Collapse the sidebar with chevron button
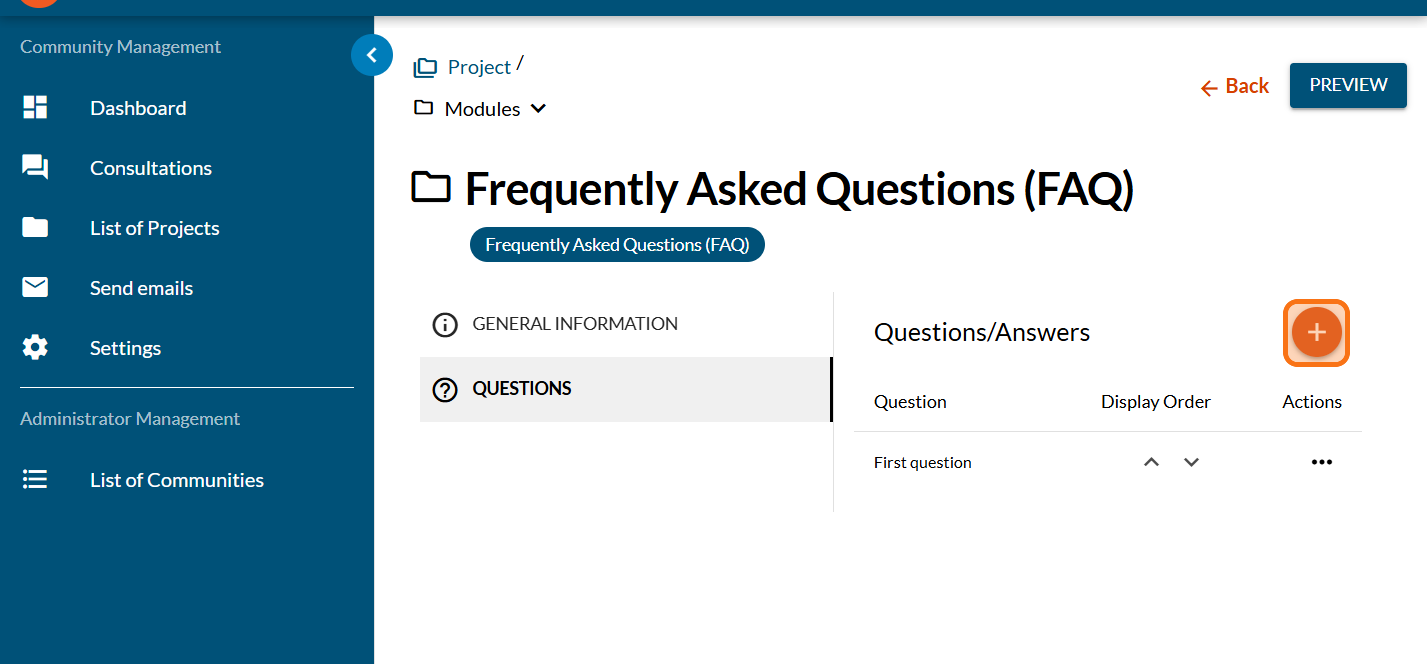 coord(372,56)
